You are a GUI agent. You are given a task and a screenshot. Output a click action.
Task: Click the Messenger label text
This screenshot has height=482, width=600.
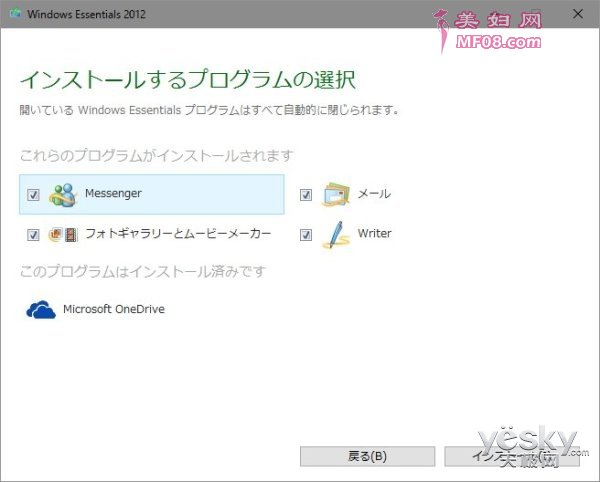(113, 194)
